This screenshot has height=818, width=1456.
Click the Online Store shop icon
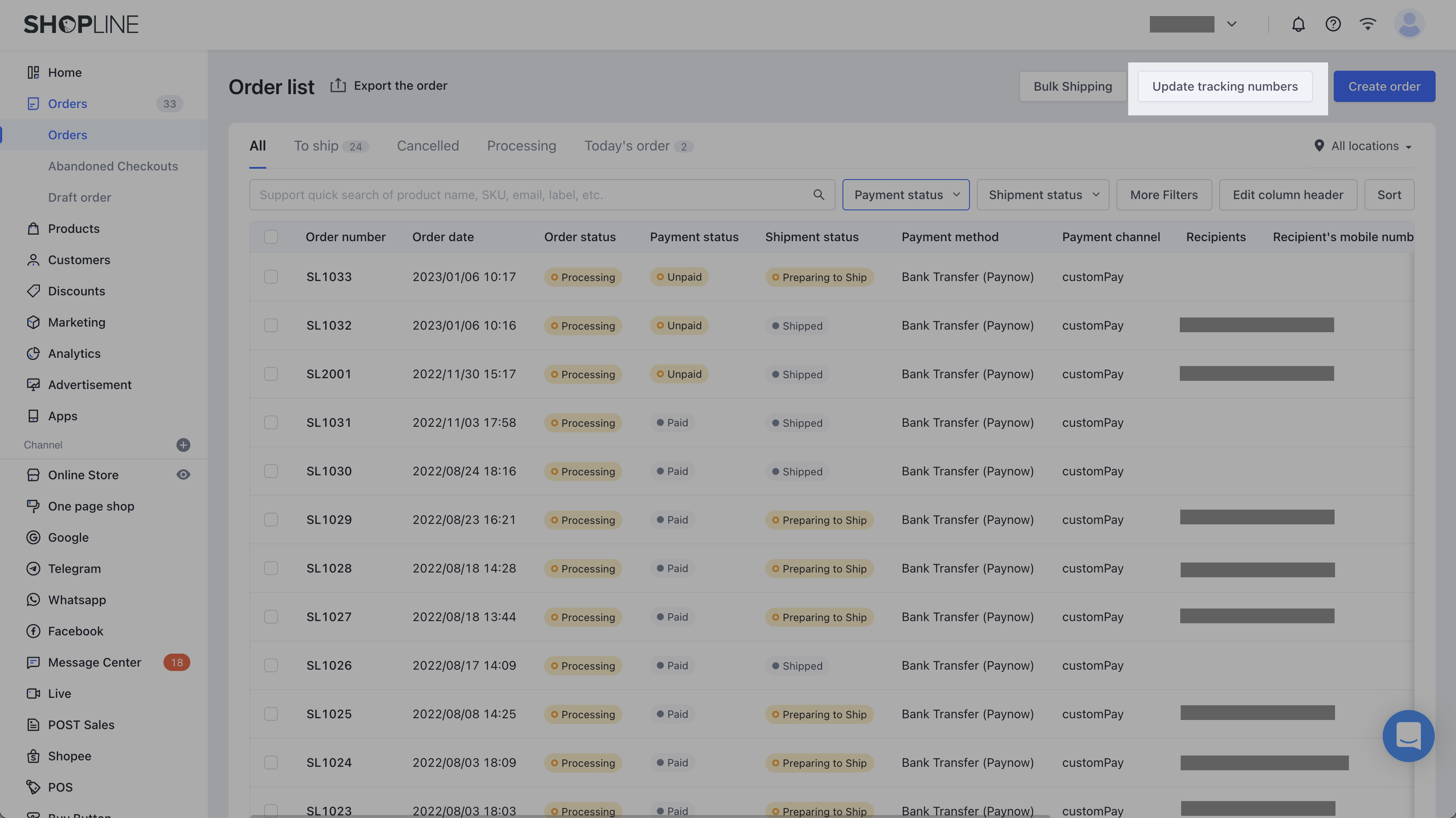(33, 475)
